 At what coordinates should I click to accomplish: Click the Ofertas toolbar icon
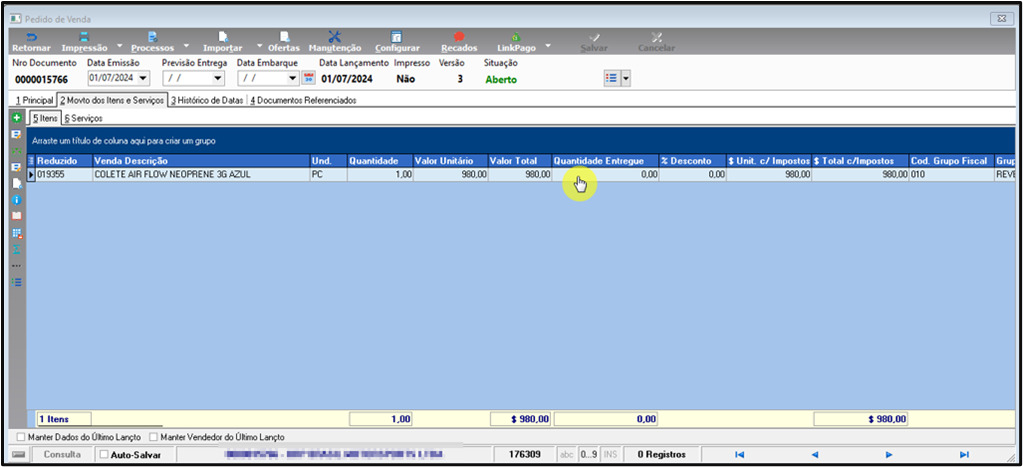(284, 42)
